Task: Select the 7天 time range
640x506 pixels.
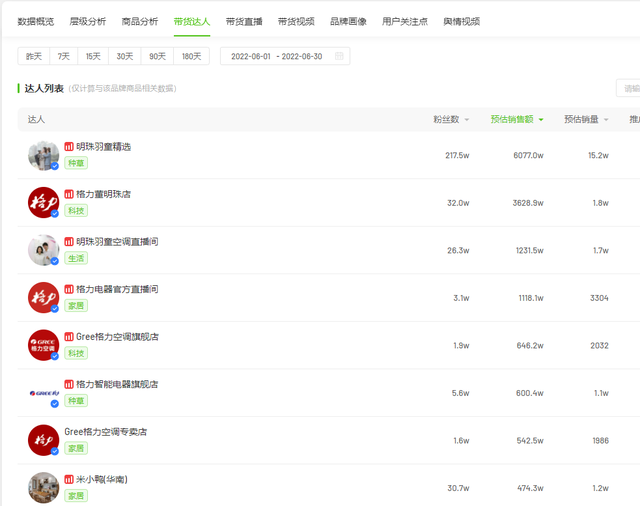Action: pyautogui.click(x=64, y=56)
